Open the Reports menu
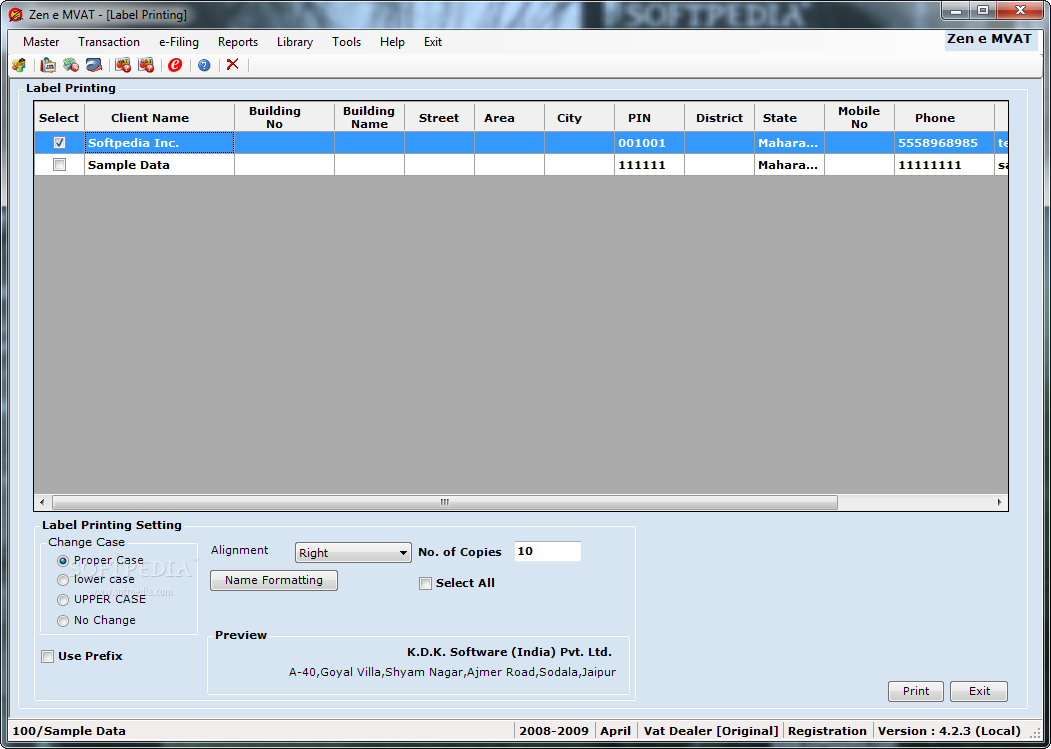Viewport: 1051px width, 749px height. (x=238, y=42)
